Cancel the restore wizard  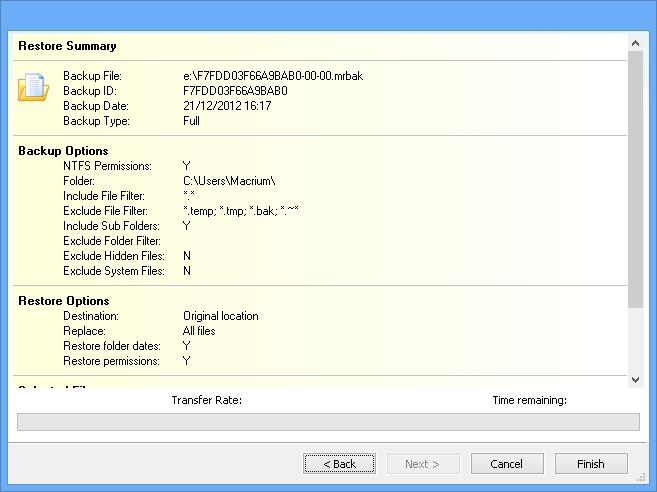click(x=507, y=464)
